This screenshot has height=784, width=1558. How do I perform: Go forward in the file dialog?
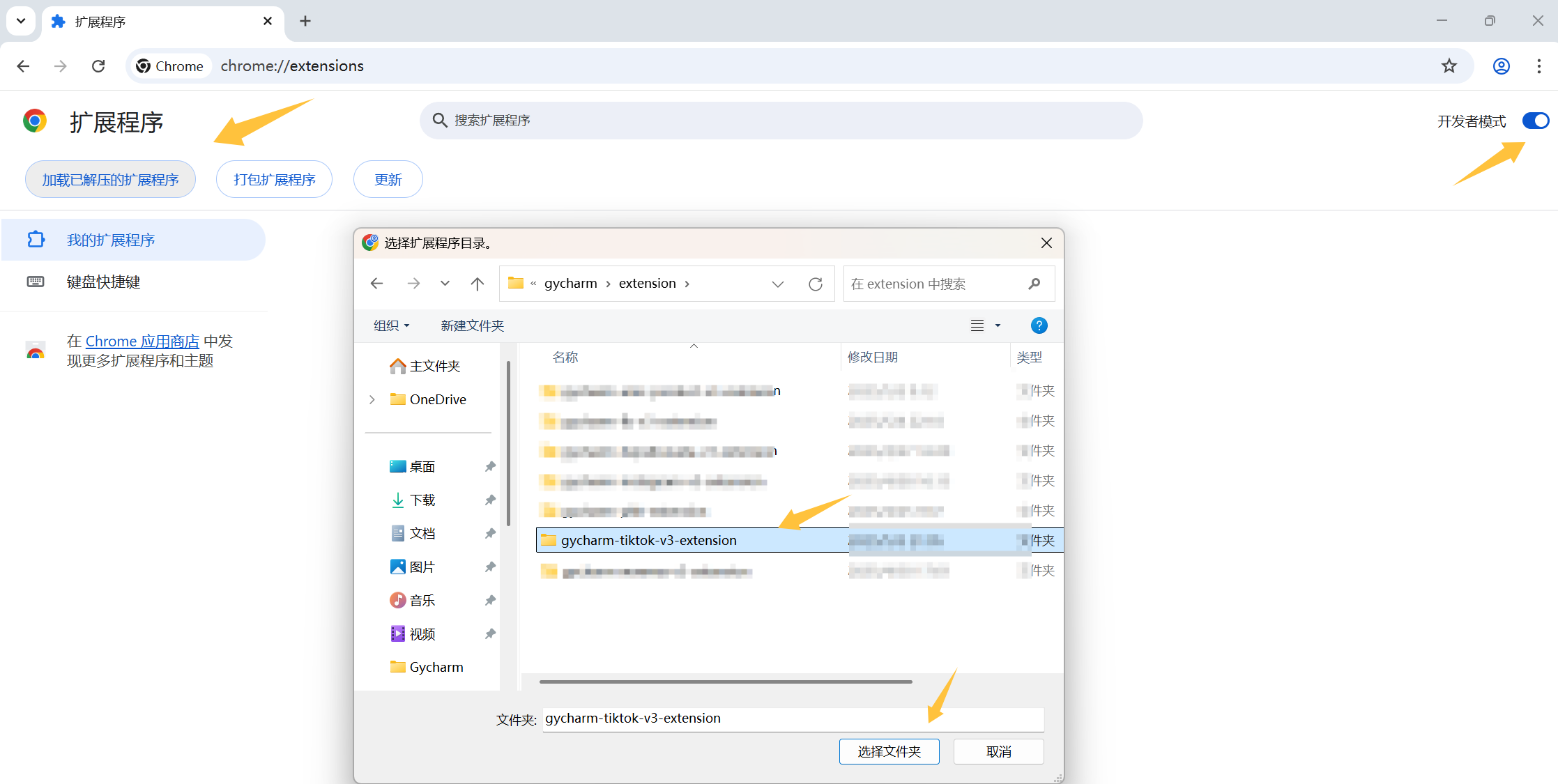[413, 284]
